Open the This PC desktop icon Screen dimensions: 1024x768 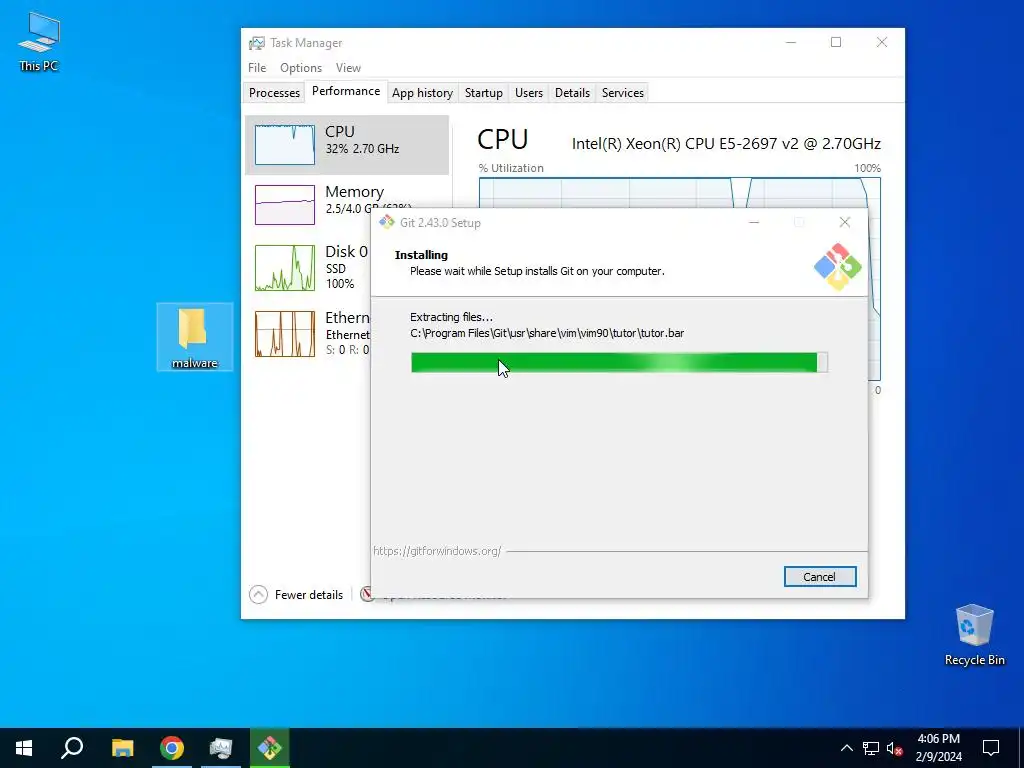pos(39,42)
